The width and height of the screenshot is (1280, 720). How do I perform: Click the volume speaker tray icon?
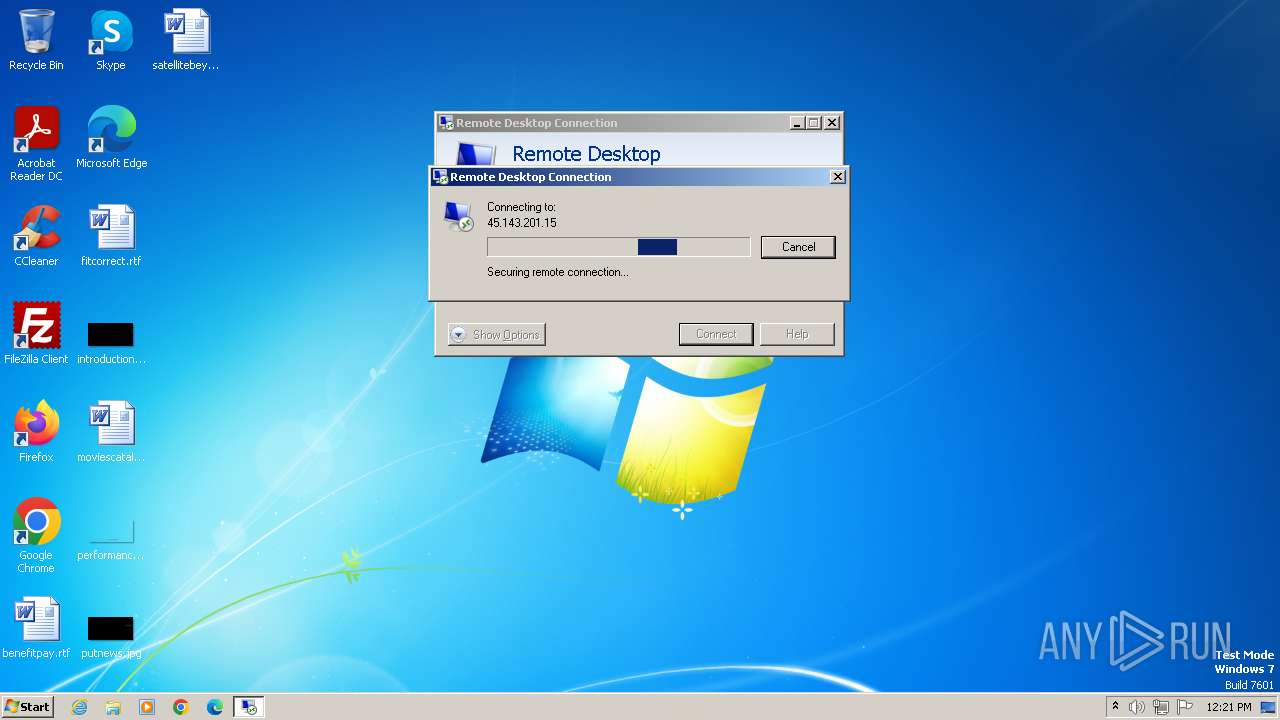pos(1137,707)
